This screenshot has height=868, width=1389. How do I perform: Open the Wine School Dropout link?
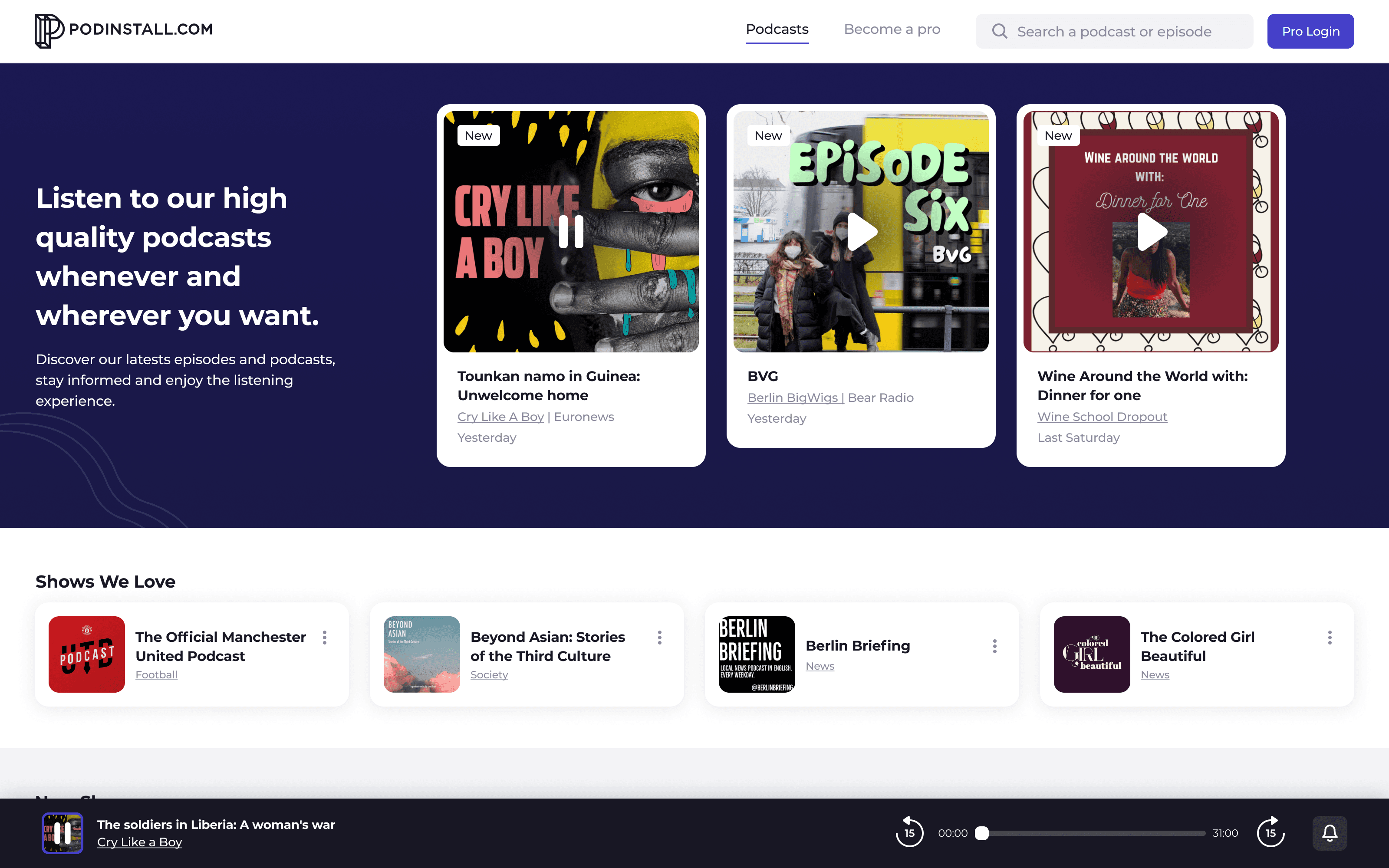click(1102, 417)
